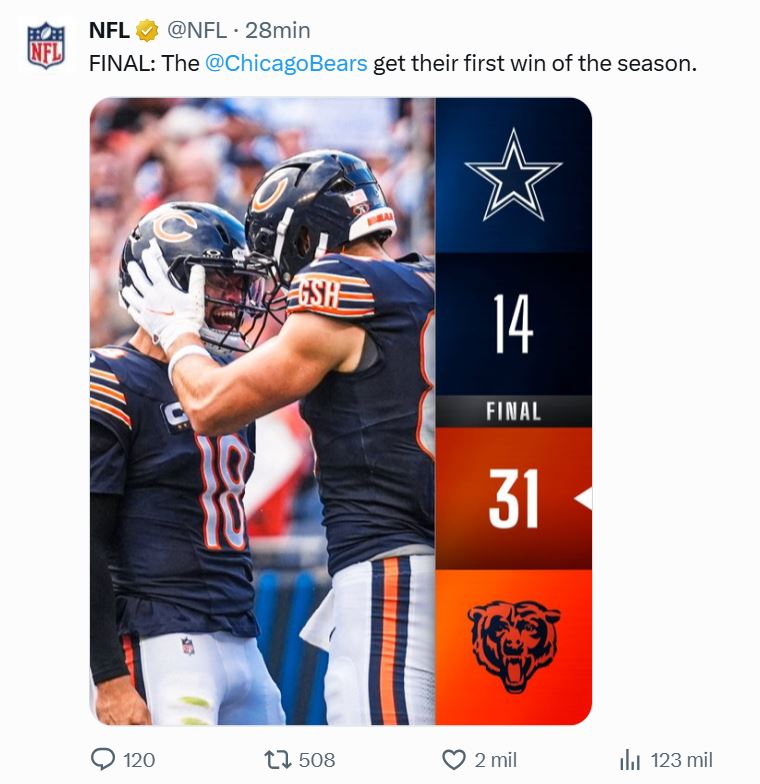Click the reply speech bubble icon

[103, 760]
